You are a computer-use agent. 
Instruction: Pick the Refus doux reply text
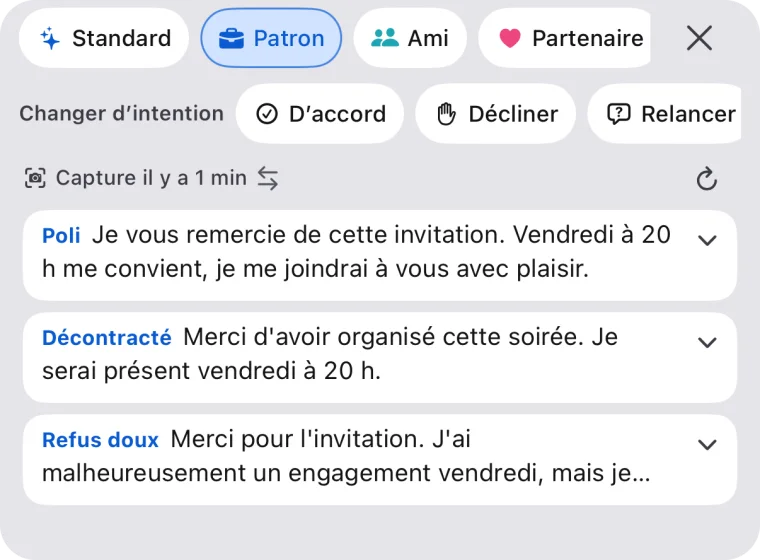(x=346, y=456)
